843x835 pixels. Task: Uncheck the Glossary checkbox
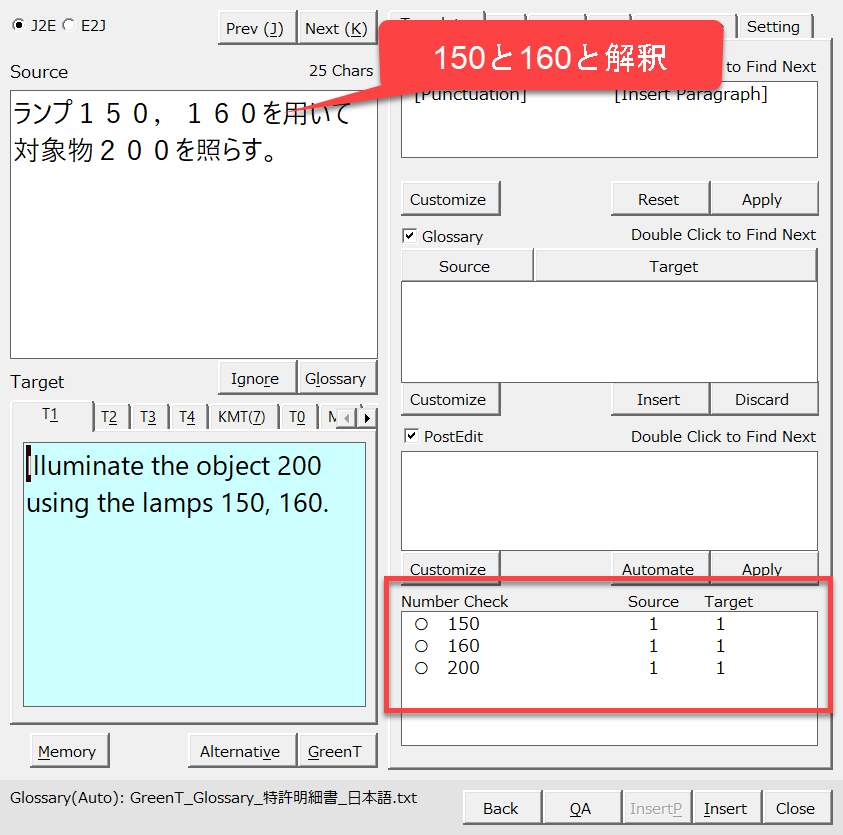(x=409, y=236)
